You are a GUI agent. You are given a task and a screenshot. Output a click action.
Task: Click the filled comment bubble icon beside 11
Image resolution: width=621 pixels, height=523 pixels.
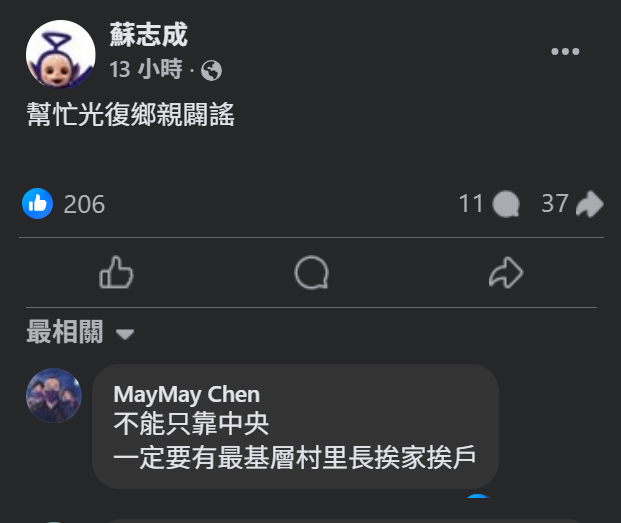coord(506,204)
